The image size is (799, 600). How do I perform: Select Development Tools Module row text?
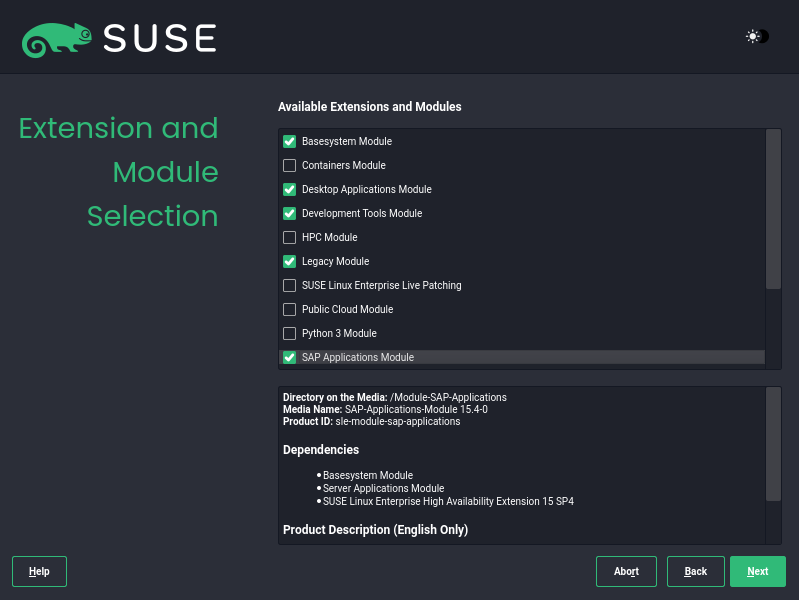click(x=362, y=213)
